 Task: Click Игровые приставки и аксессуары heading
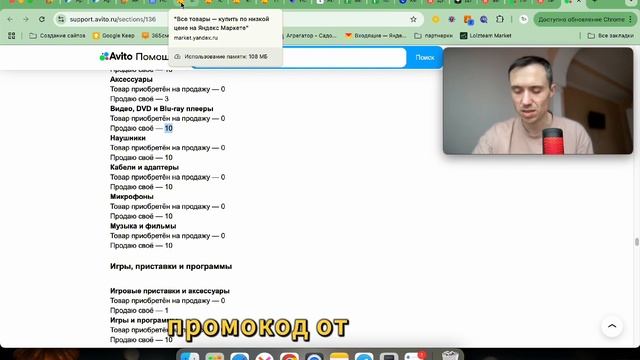169,291
